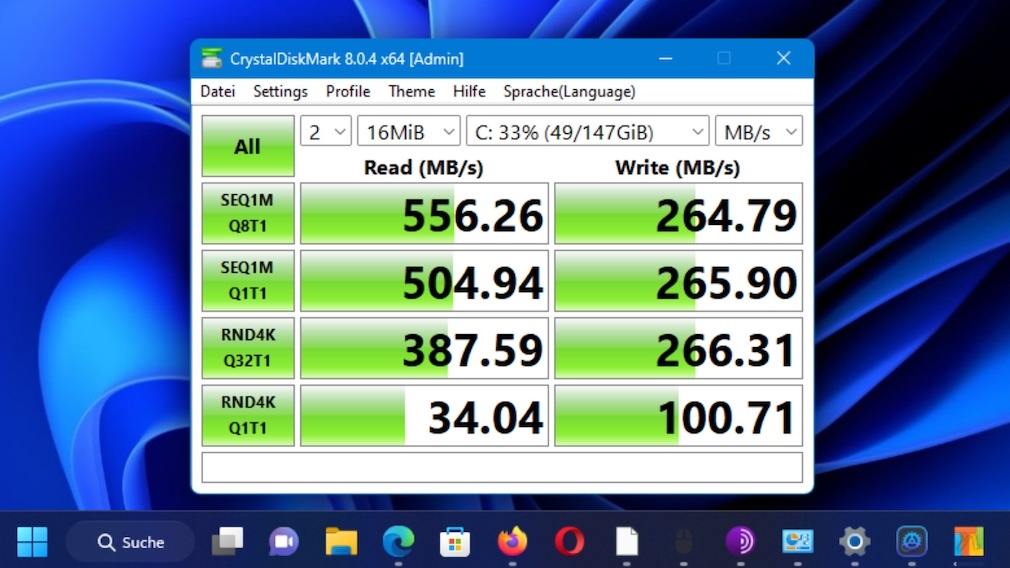The height and width of the screenshot is (568, 1010).
Task: Click the Suche search box in taskbar
Action: [x=131, y=541]
